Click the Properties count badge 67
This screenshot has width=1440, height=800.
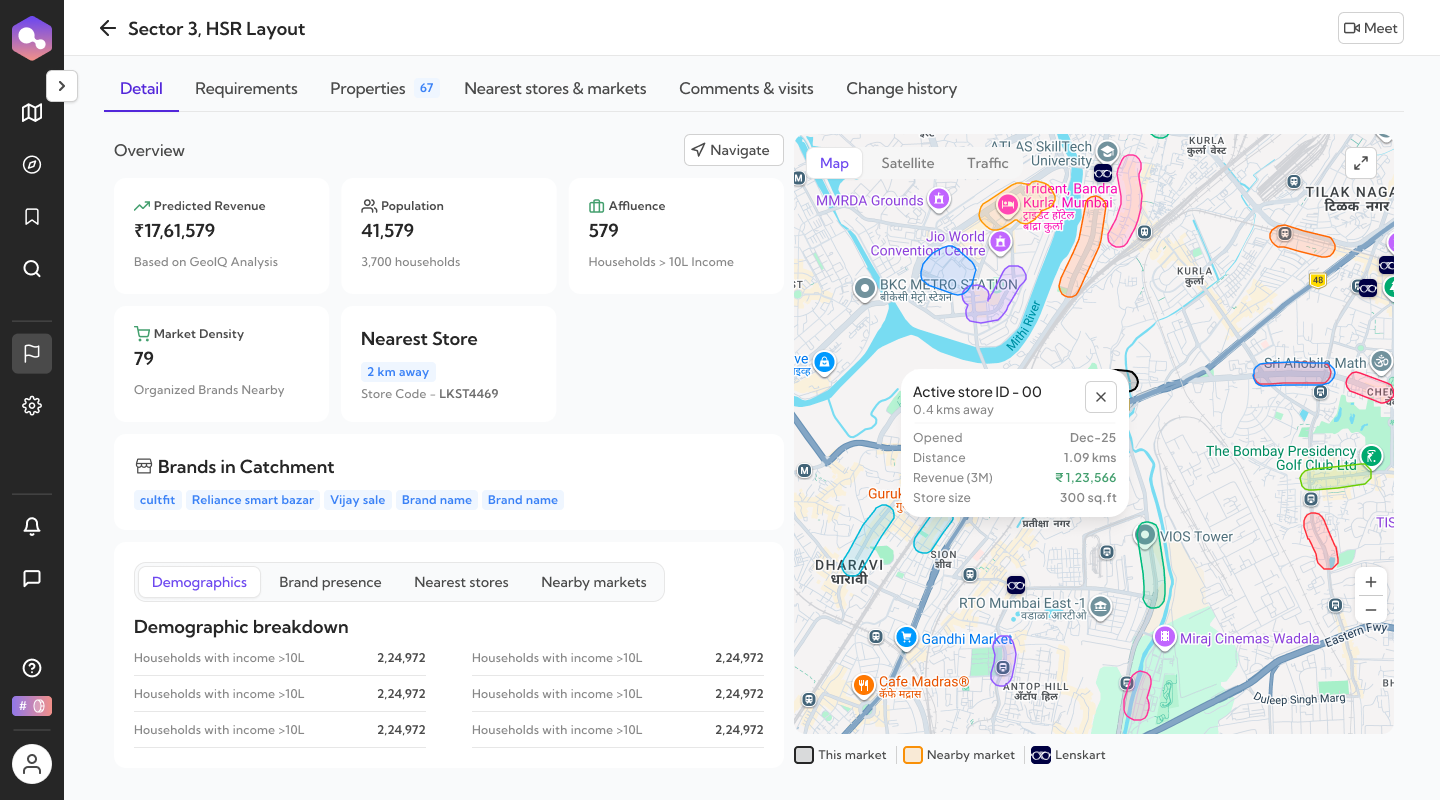(x=427, y=88)
